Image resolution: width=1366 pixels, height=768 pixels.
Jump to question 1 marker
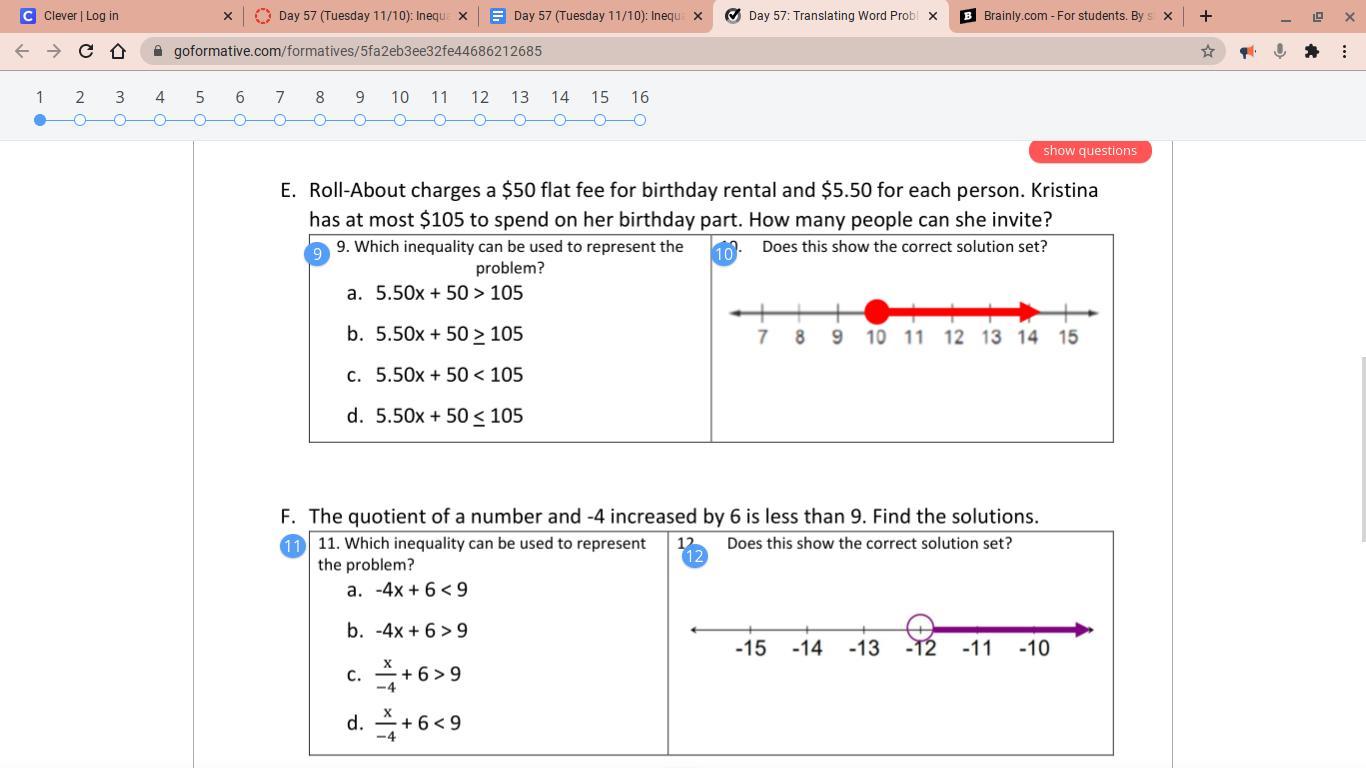tap(39, 120)
